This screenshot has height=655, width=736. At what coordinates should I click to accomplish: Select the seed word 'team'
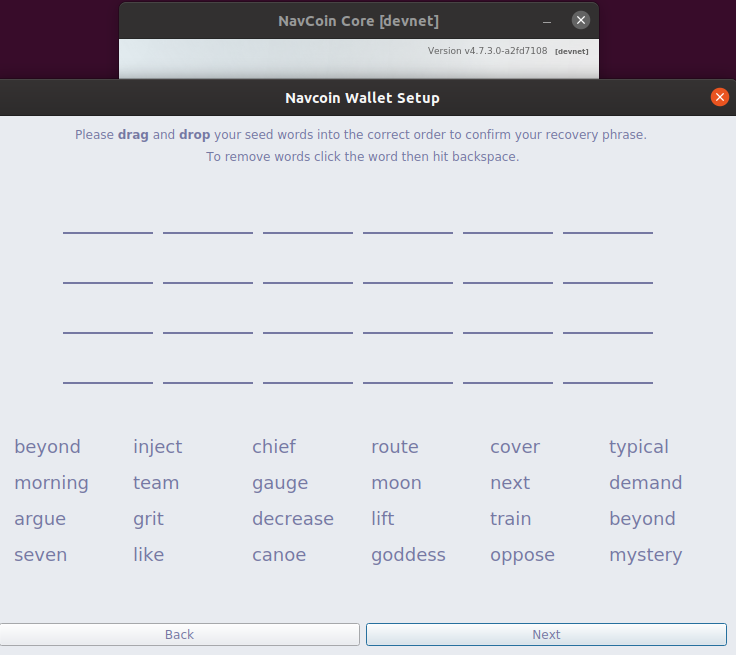tap(156, 483)
